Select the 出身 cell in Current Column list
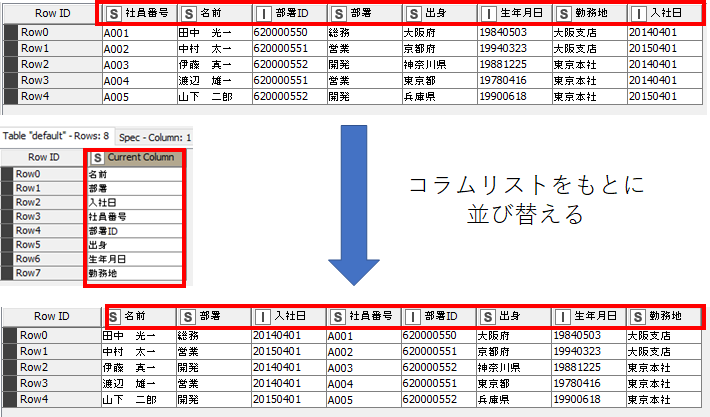Screen dimensions: 710x417 pyautogui.click(x=135, y=245)
